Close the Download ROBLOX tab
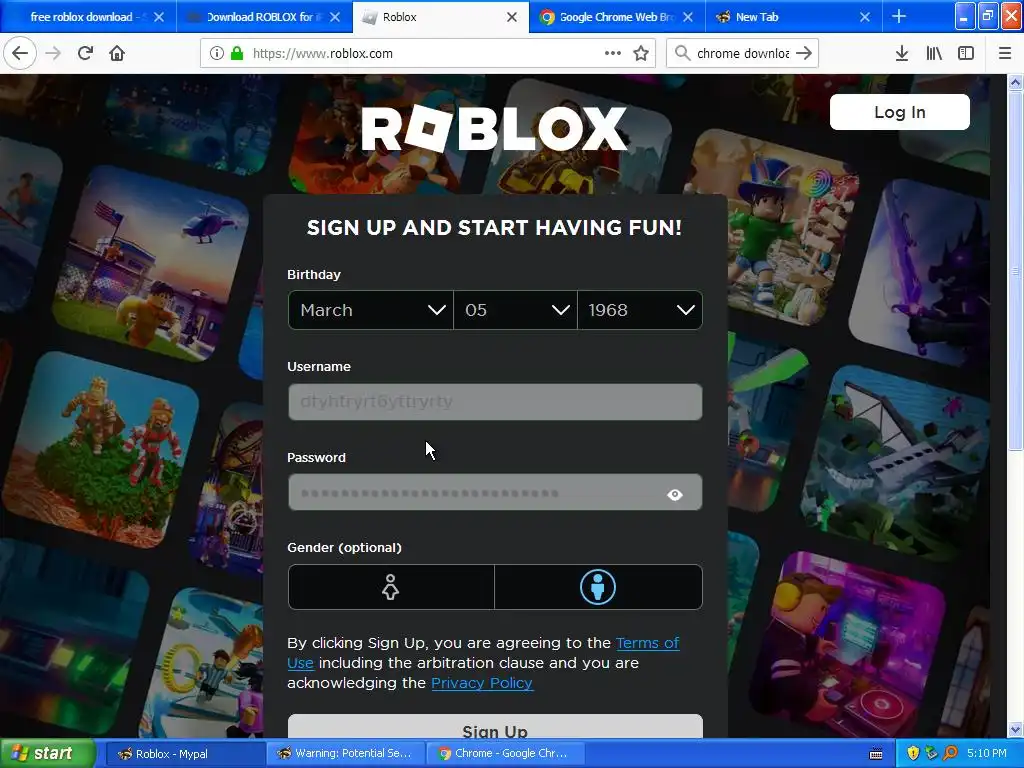Viewport: 1024px width, 768px height. click(x=335, y=17)
